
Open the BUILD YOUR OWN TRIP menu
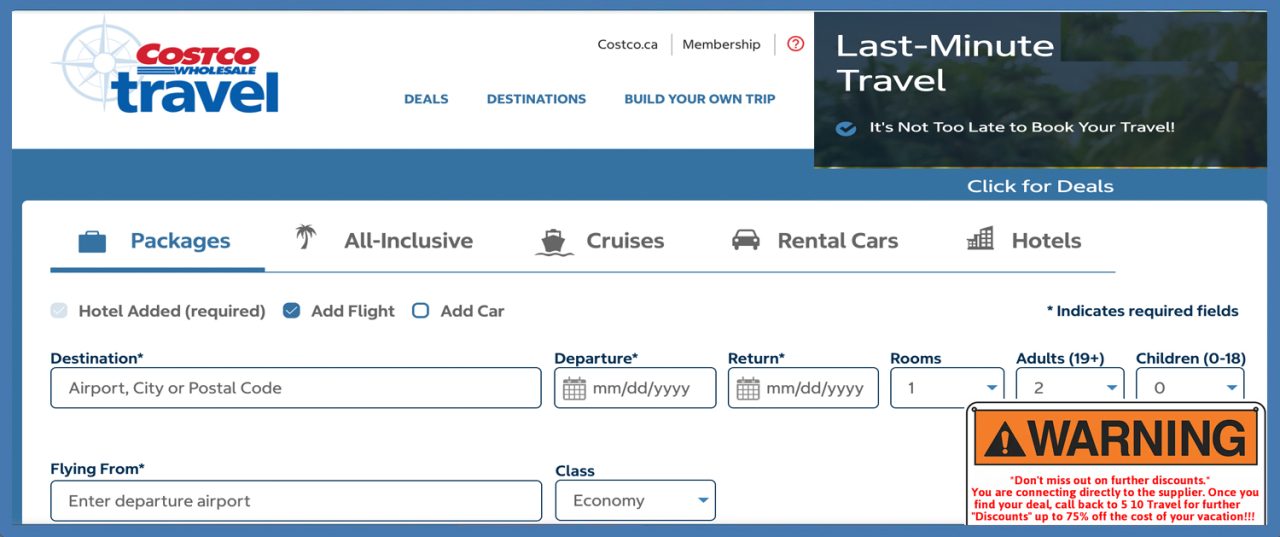pyautogui.click(x=700, y=99)
